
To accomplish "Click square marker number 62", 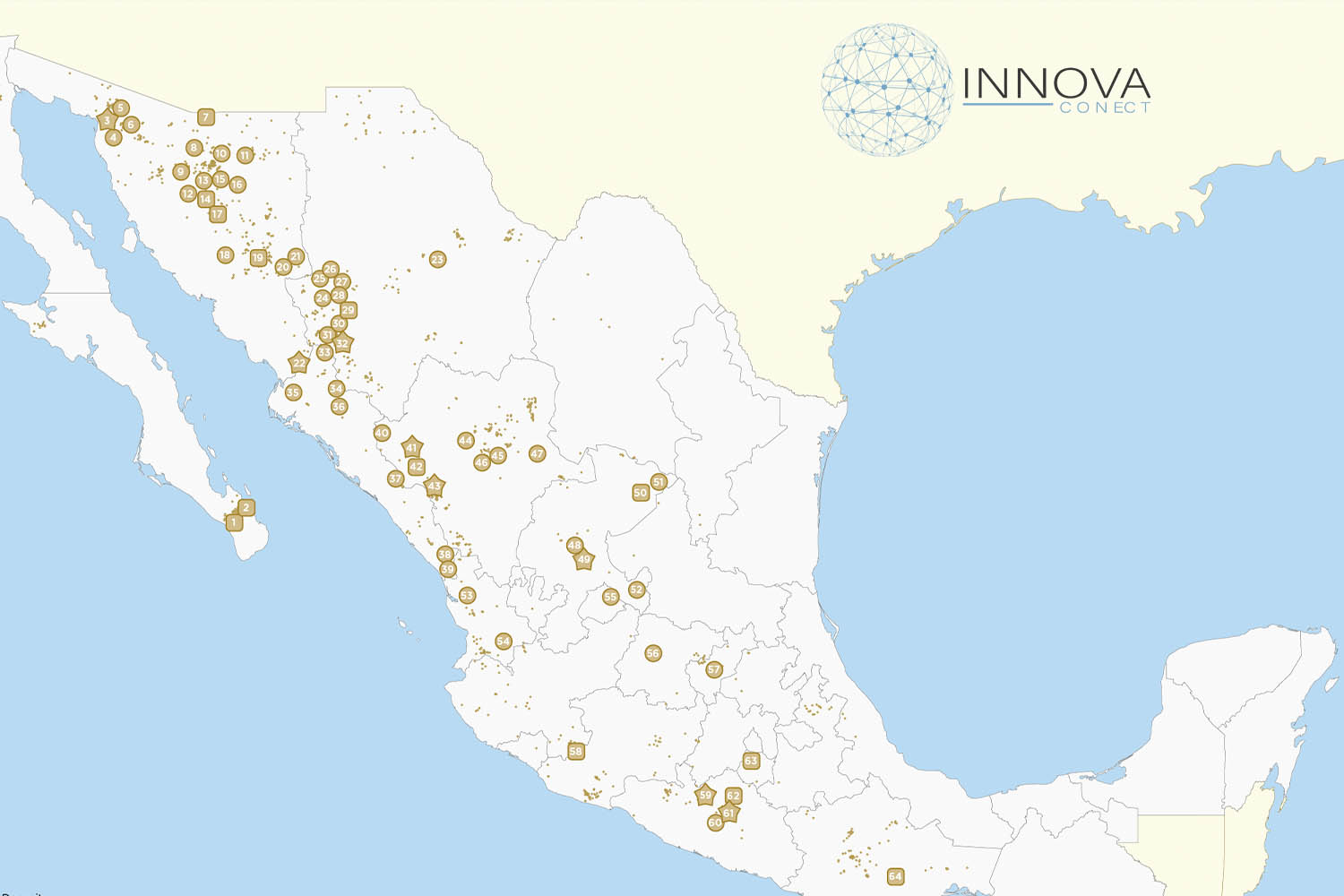I will pyautogui.click(x=734, y=796).
